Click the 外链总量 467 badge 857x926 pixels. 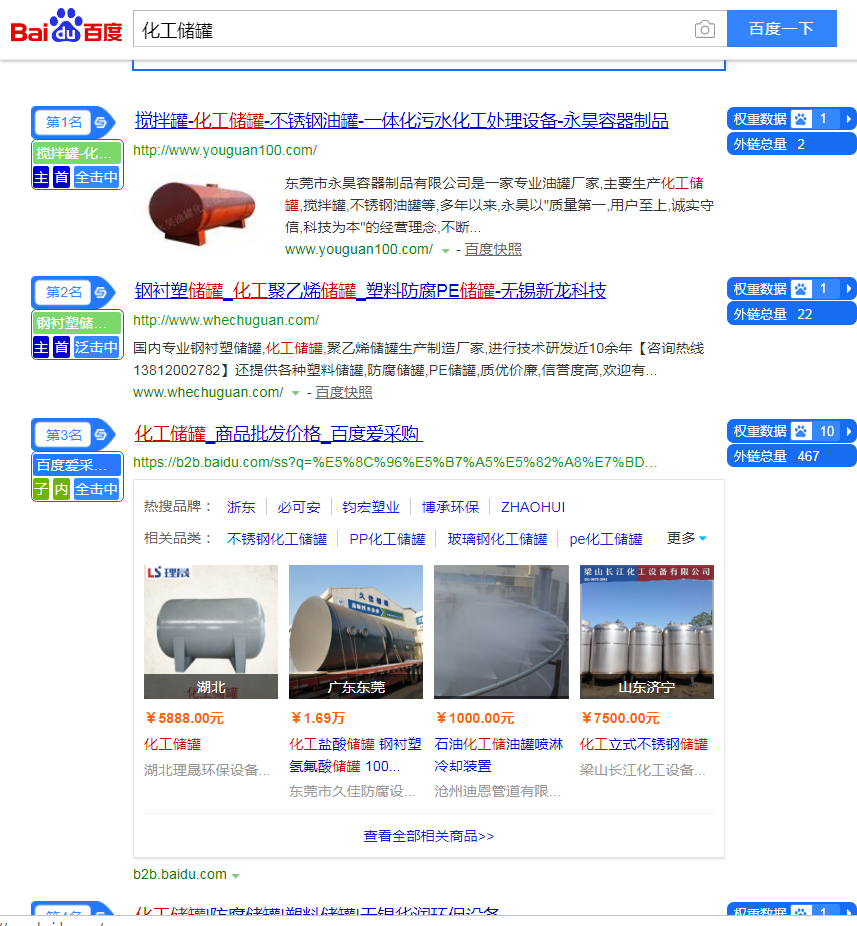(x=791, y=456)
